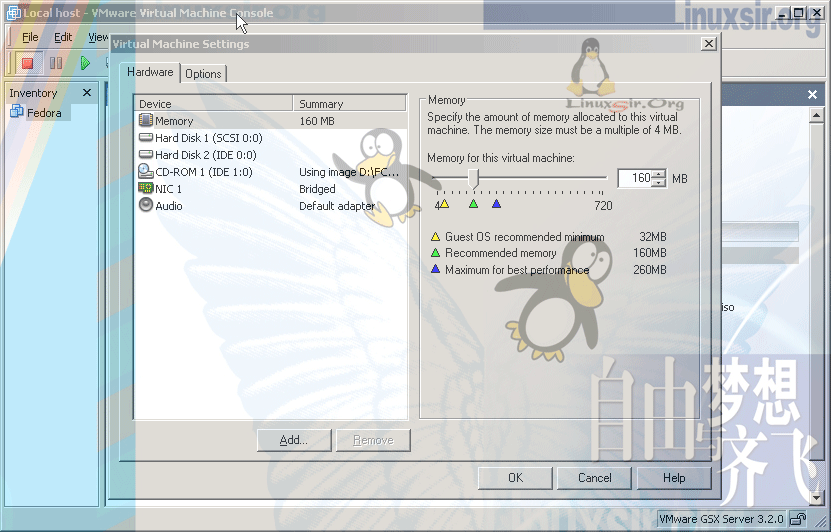Close the Inventory panel
The width and height of the screenshot is (831, 532).
coord(87,93)
